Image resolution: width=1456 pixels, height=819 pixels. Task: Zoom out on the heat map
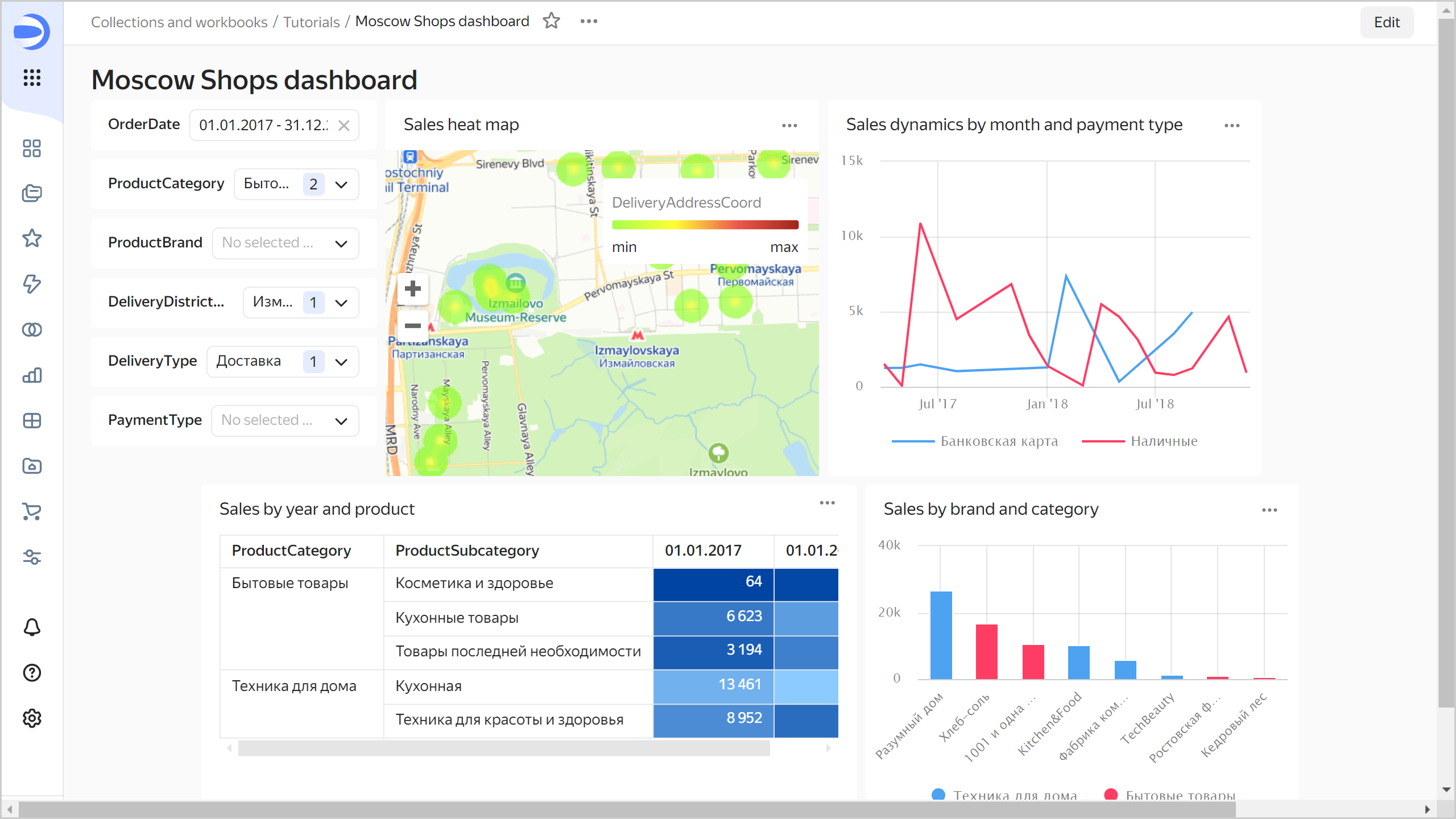click(413, 326)
